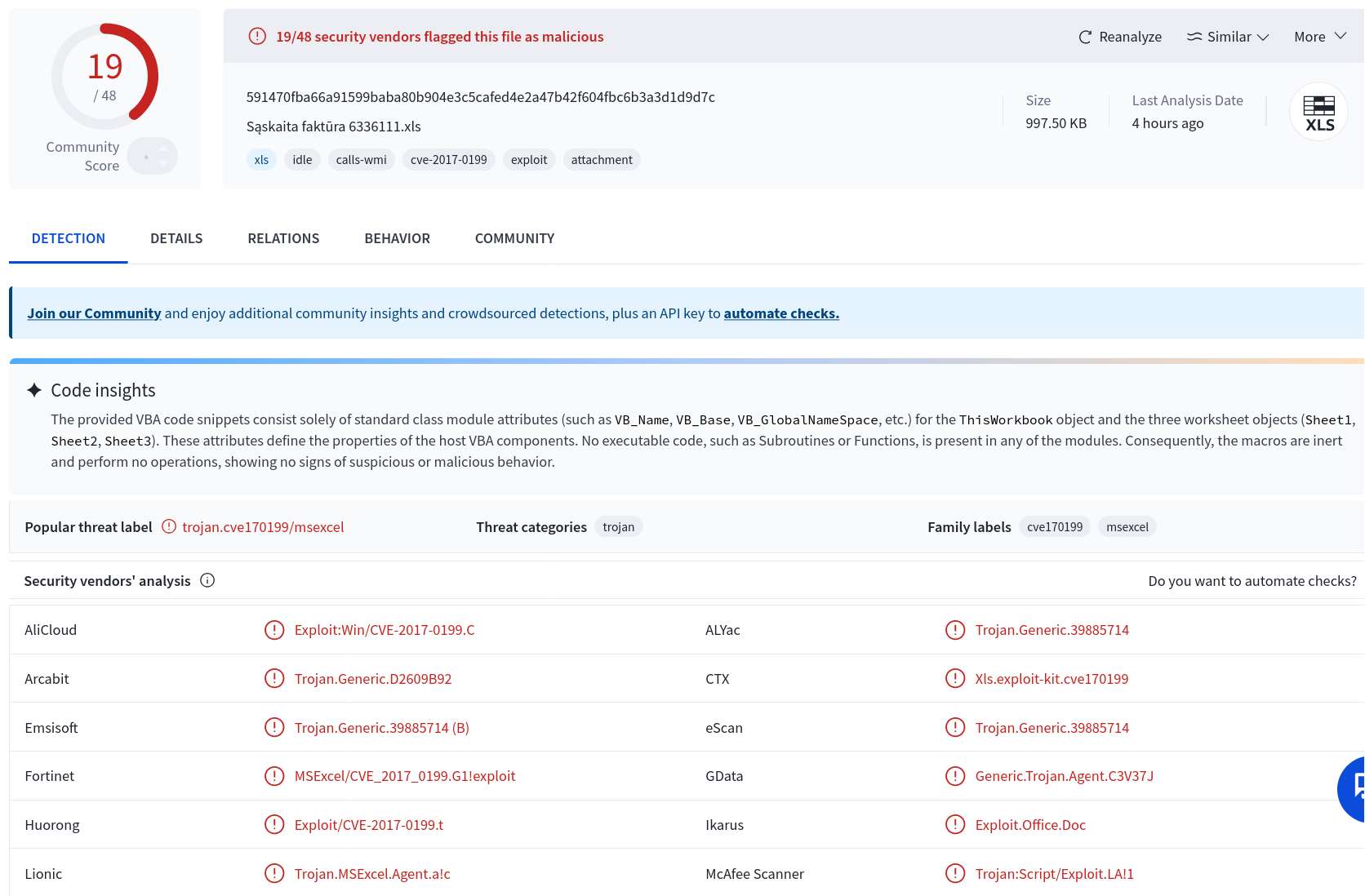The width and height of the screenshot is (1365, 896).
Task: Click the calls-wmi tag chip
Action: [362, 160]
